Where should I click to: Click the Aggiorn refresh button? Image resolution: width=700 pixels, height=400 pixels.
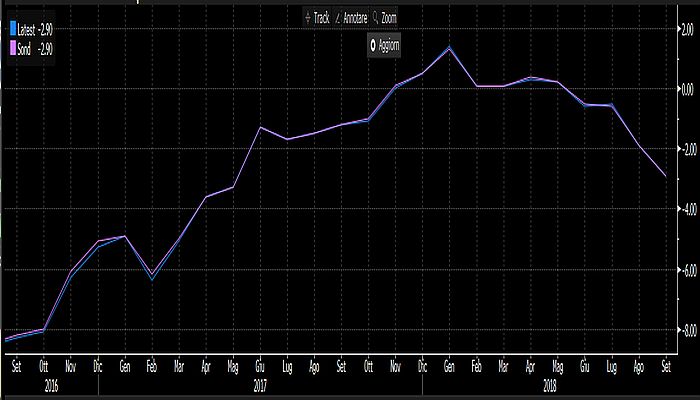[x=384, y=45]
